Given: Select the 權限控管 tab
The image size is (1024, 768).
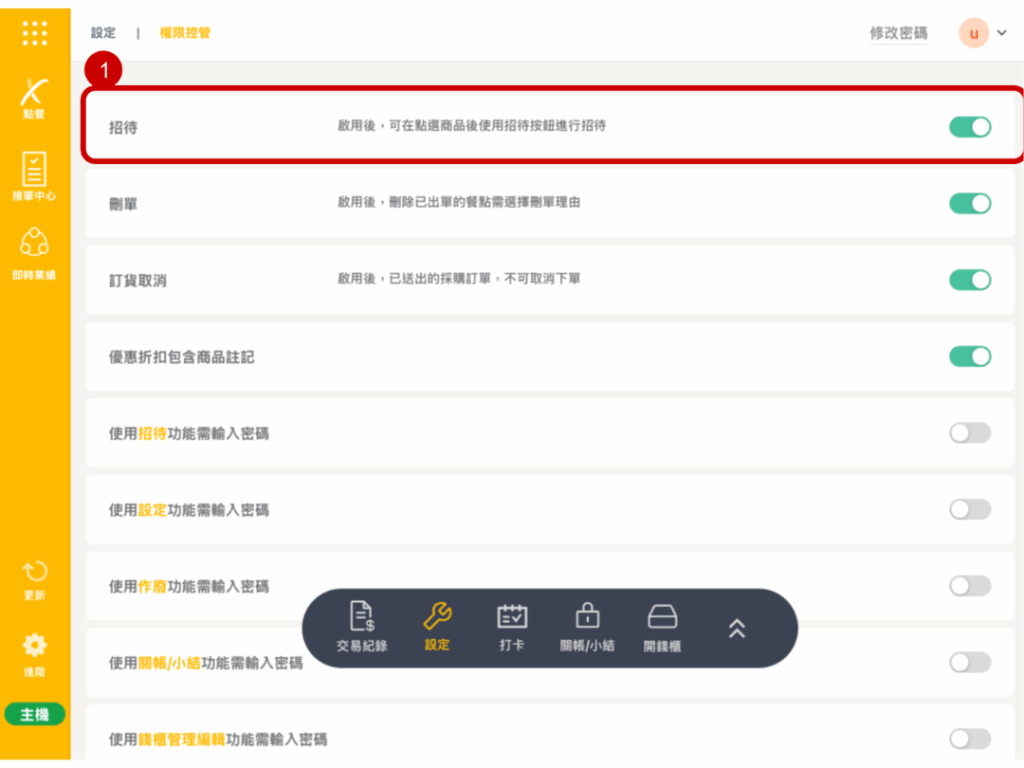Looking at the screenshot, I should coord(185,33).
